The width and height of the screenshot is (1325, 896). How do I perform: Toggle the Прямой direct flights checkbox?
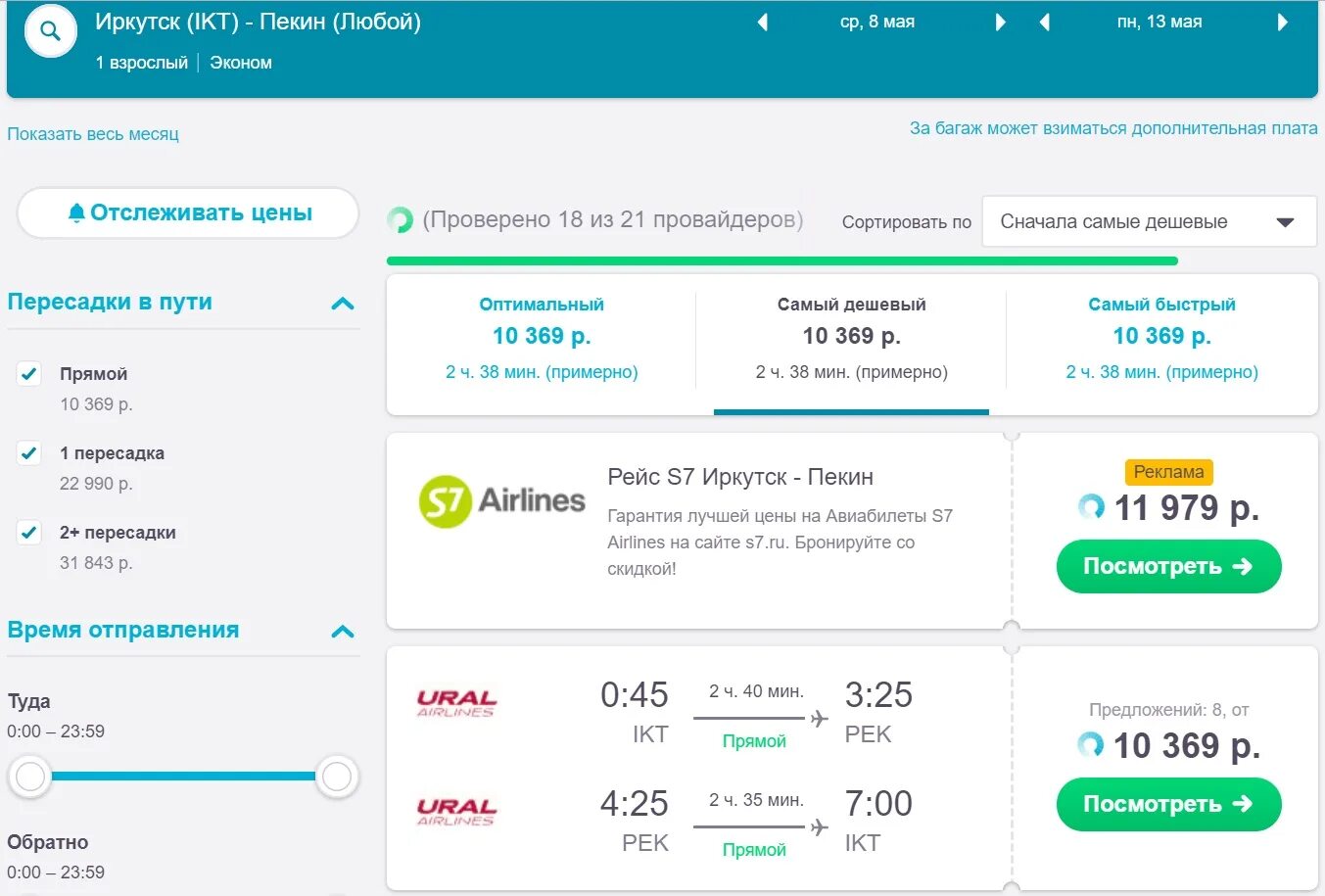pyautogui.click(x=29, y=373)
